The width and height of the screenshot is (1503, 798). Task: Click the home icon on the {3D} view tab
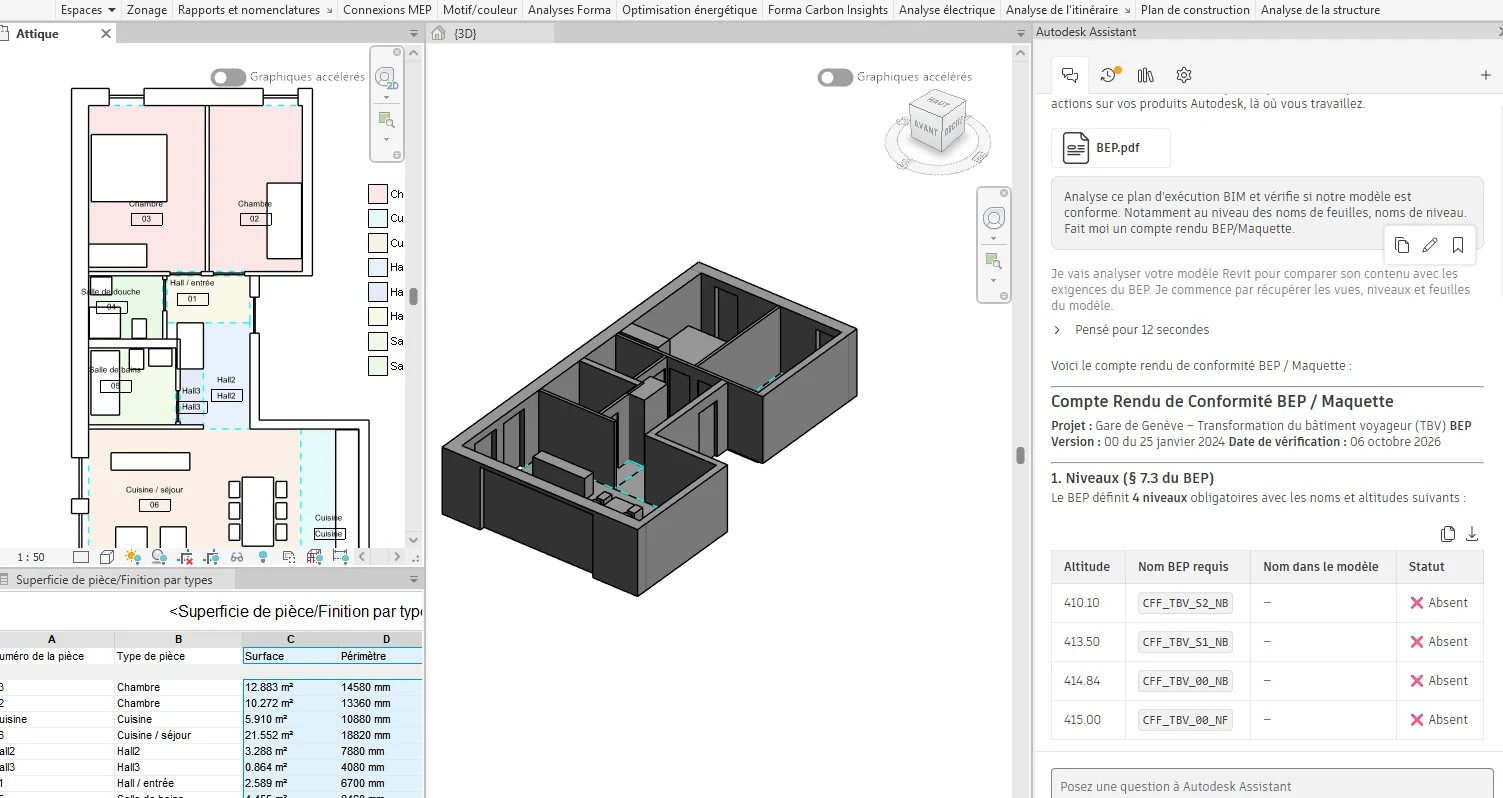(x=438, y=33)
